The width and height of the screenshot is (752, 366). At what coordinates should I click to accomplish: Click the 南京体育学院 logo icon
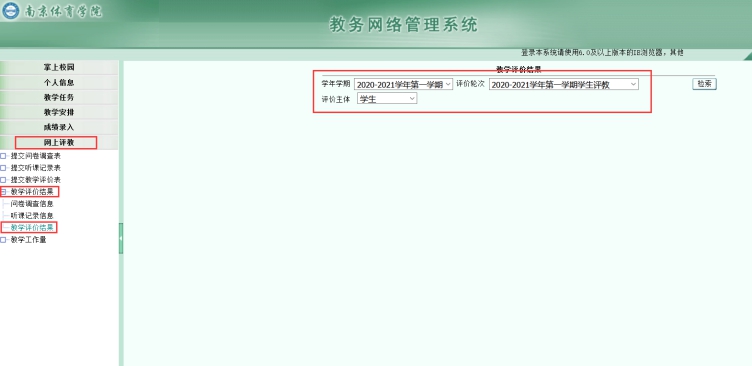(11, 11)
